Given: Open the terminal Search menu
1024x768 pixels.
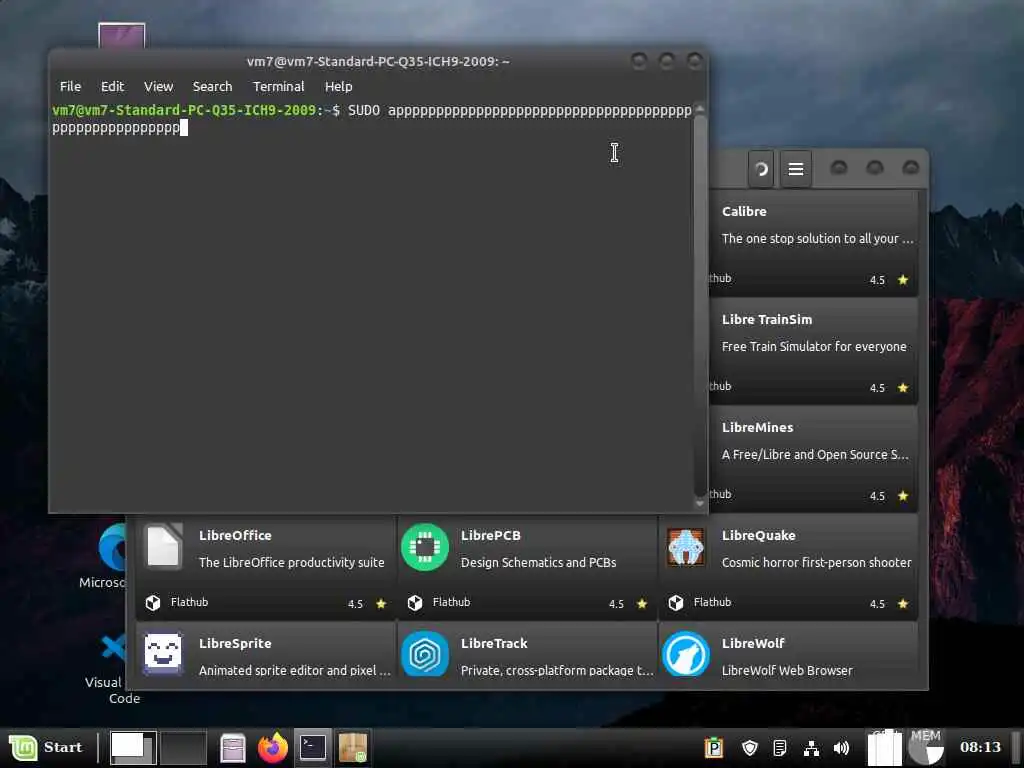Looking at the screenshot, I should point(212,86).
